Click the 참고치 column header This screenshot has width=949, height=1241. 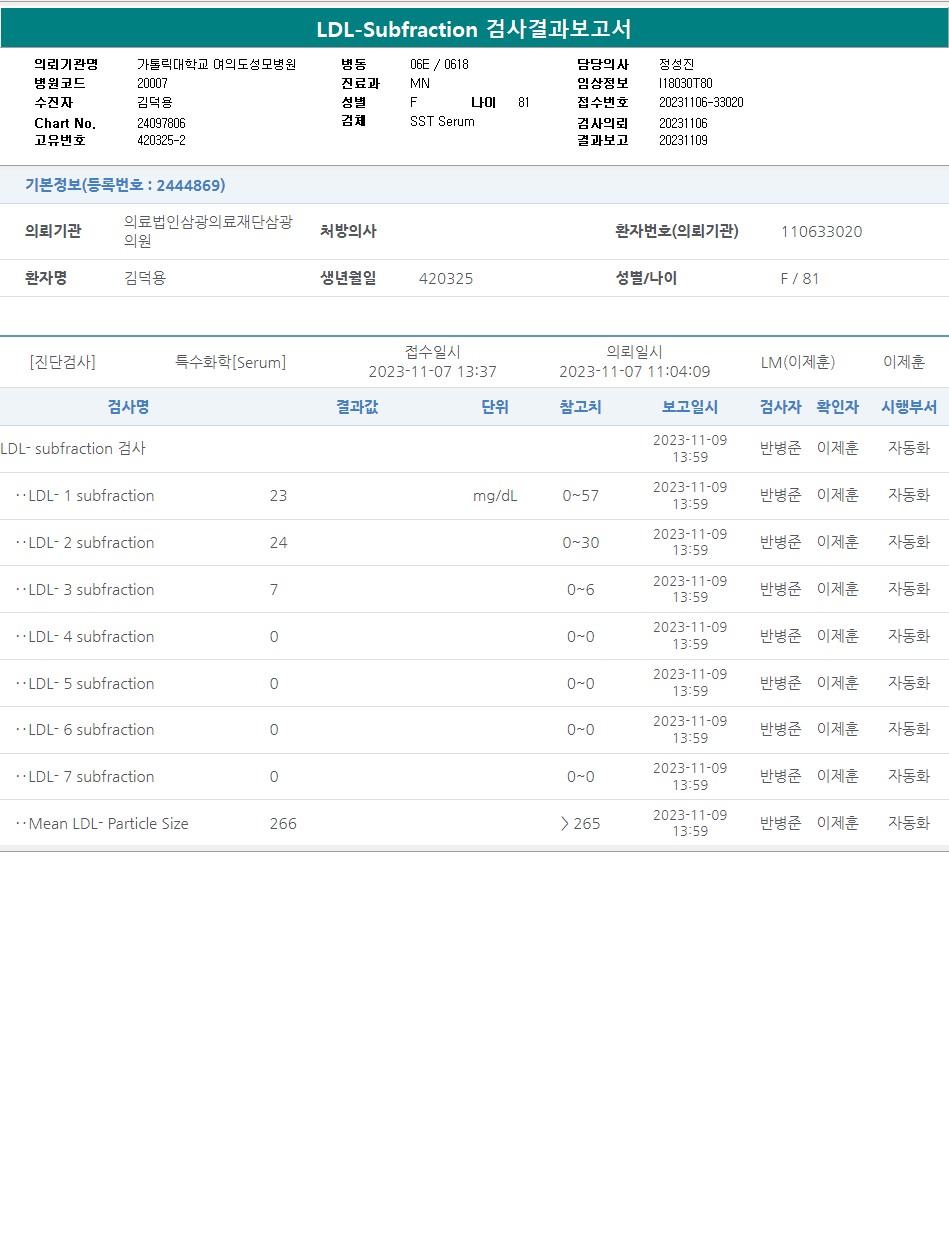pos(580,407)
